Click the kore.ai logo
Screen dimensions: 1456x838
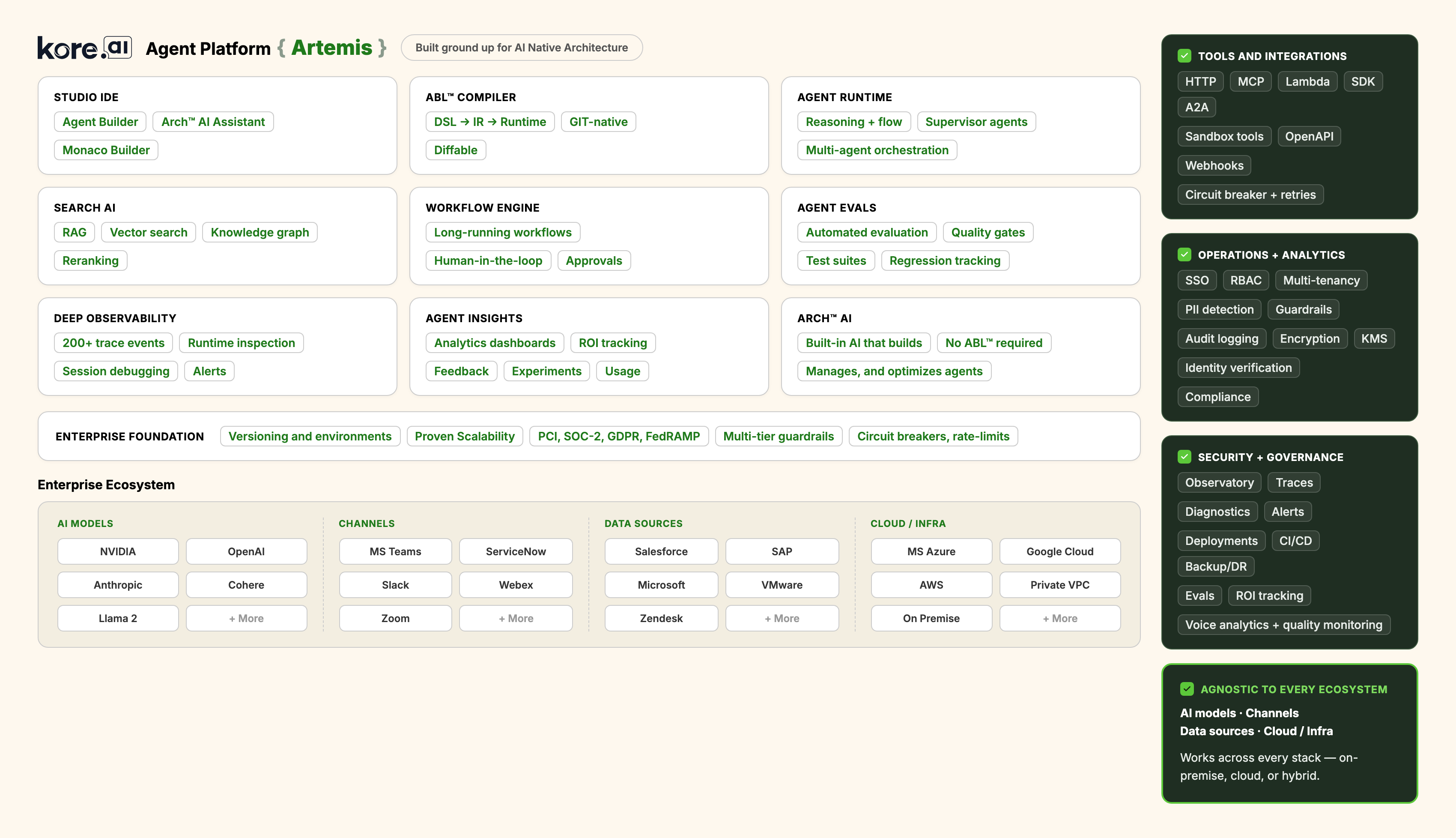click(84, 48)
